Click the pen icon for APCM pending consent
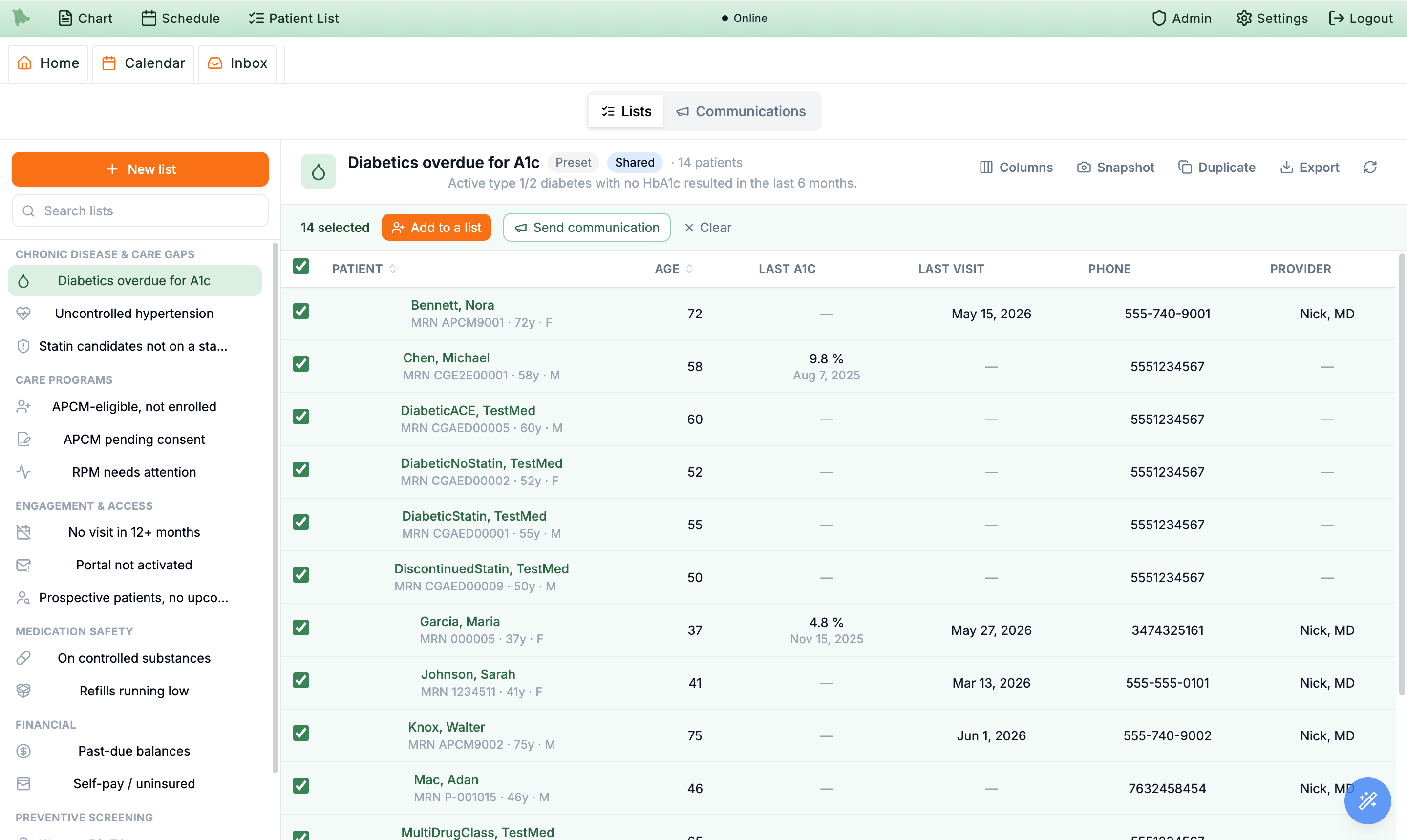This screenshot has height=840, width=1407. point(23,439)
